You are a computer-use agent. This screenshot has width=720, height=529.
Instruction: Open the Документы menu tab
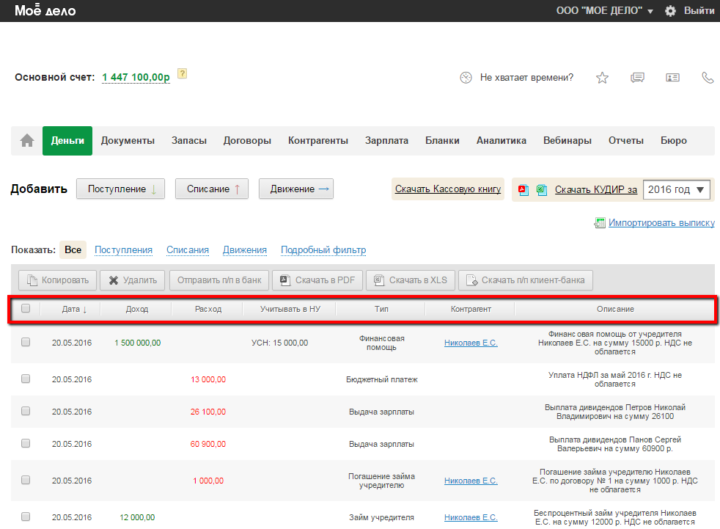tap(128, 141)
